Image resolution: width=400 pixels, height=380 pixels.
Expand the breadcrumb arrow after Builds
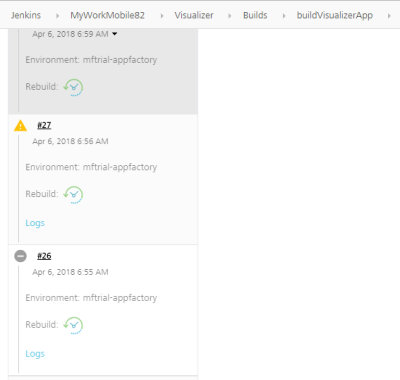(x=284, y=16)
